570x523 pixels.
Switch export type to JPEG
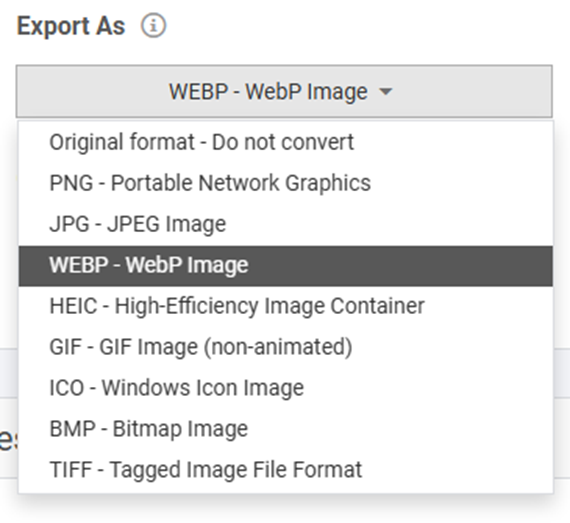click(x=286, y=224)
